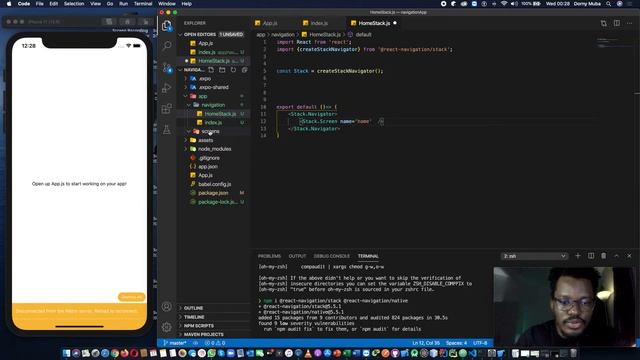Open the Terminal menu in menu bar
Viewport: 640px width, 360px height.
tap(143, 4)
